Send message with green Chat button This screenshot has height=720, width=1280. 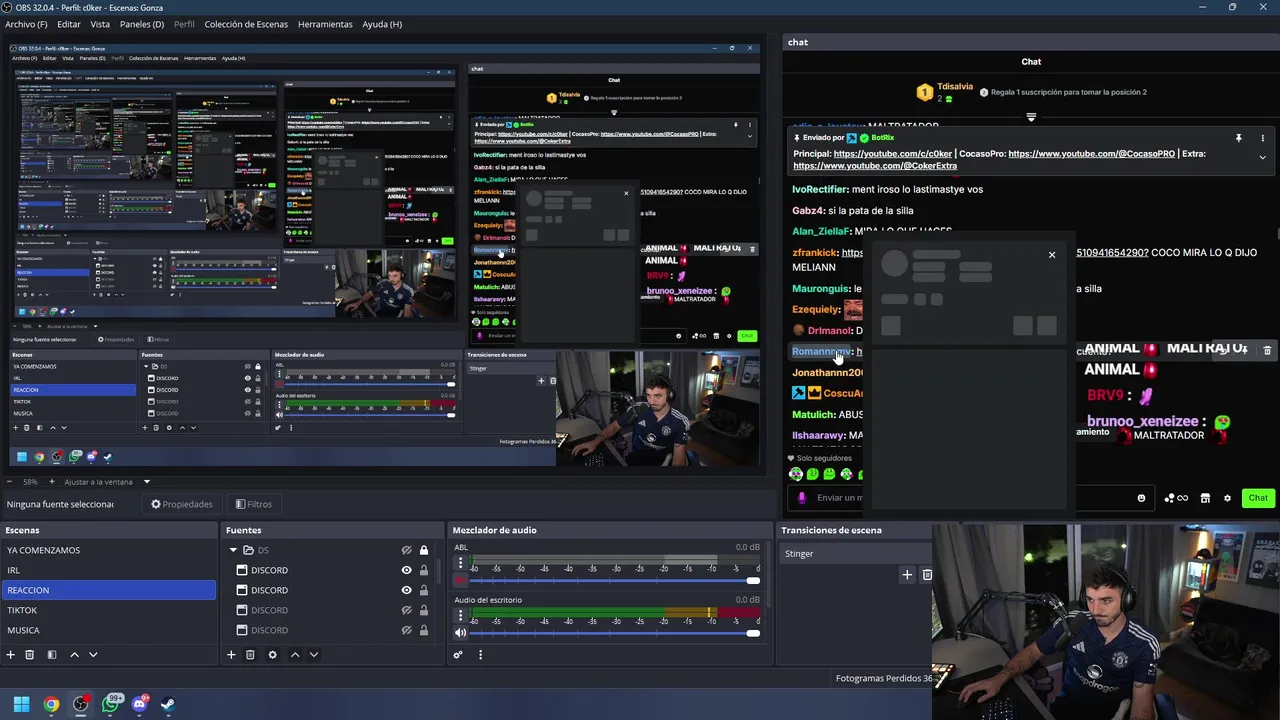(1258, 498)
